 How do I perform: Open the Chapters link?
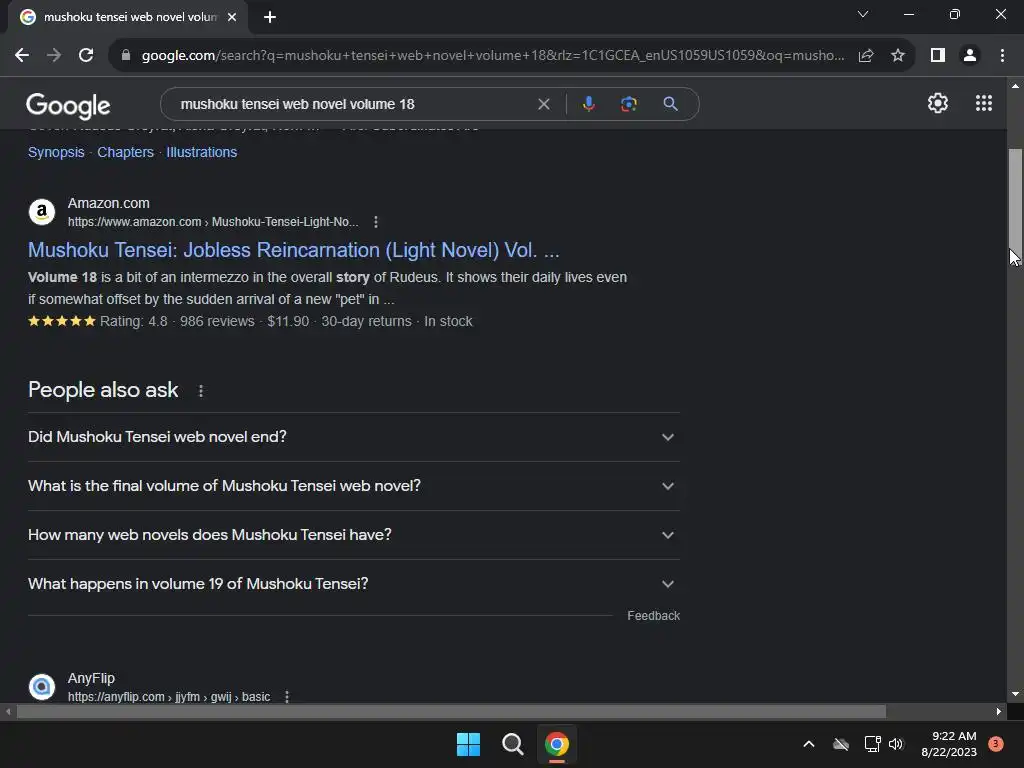click(125, 152)
